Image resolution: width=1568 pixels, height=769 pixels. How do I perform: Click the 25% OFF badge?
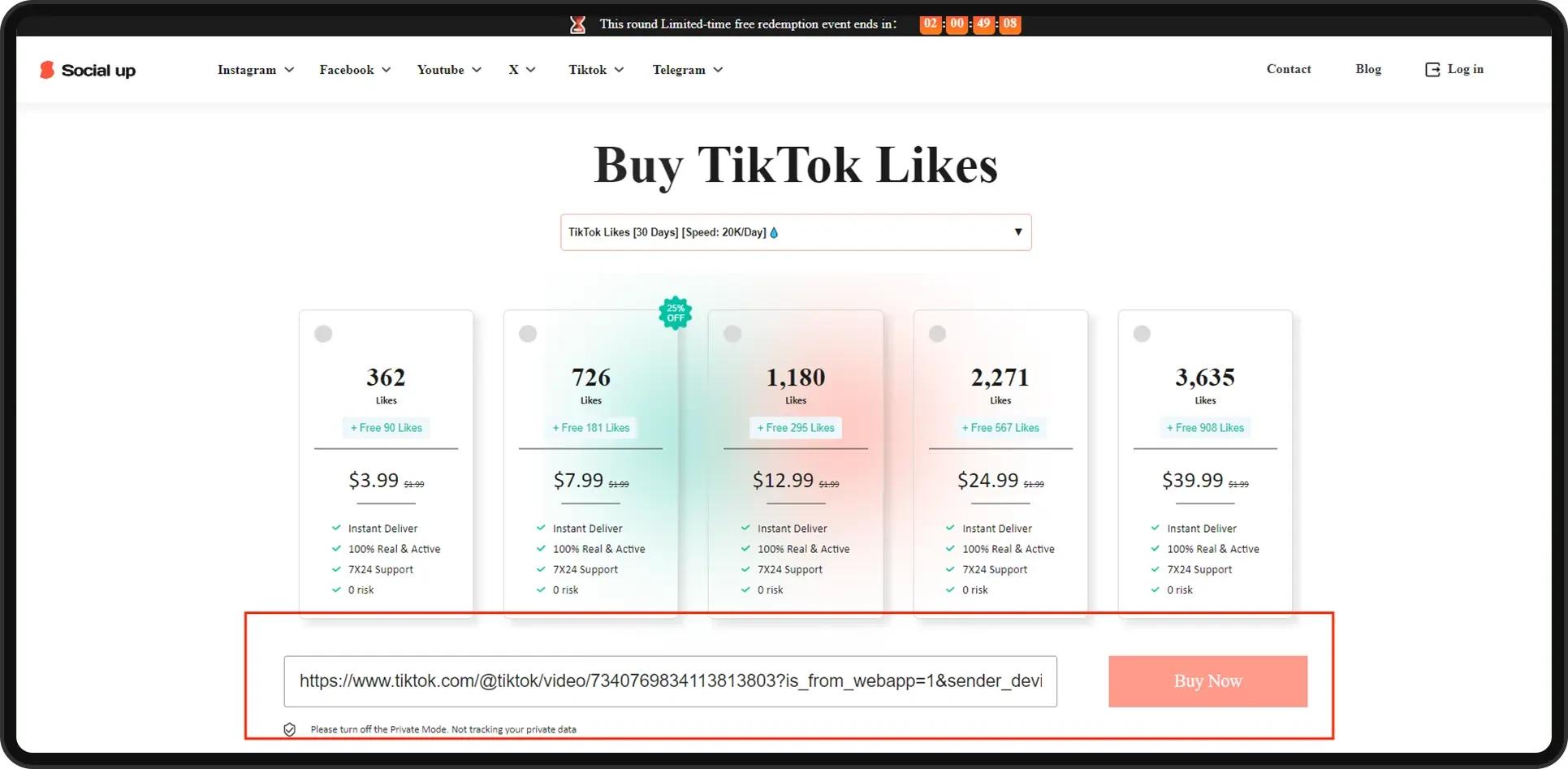click(676, 313)
